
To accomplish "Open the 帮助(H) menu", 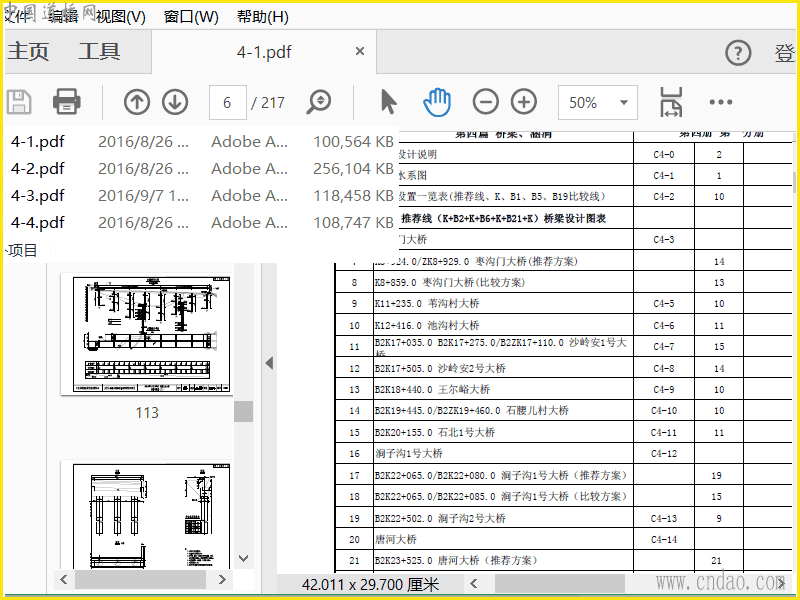I will tap(263, 17).
